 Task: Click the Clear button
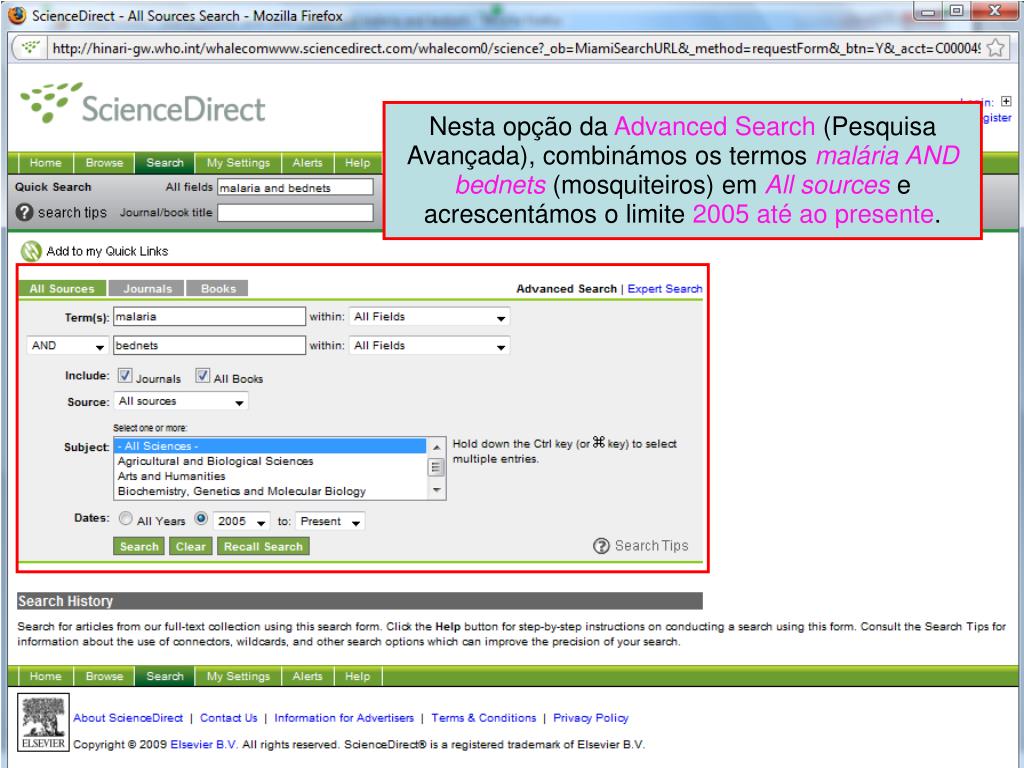coord(191,547)
